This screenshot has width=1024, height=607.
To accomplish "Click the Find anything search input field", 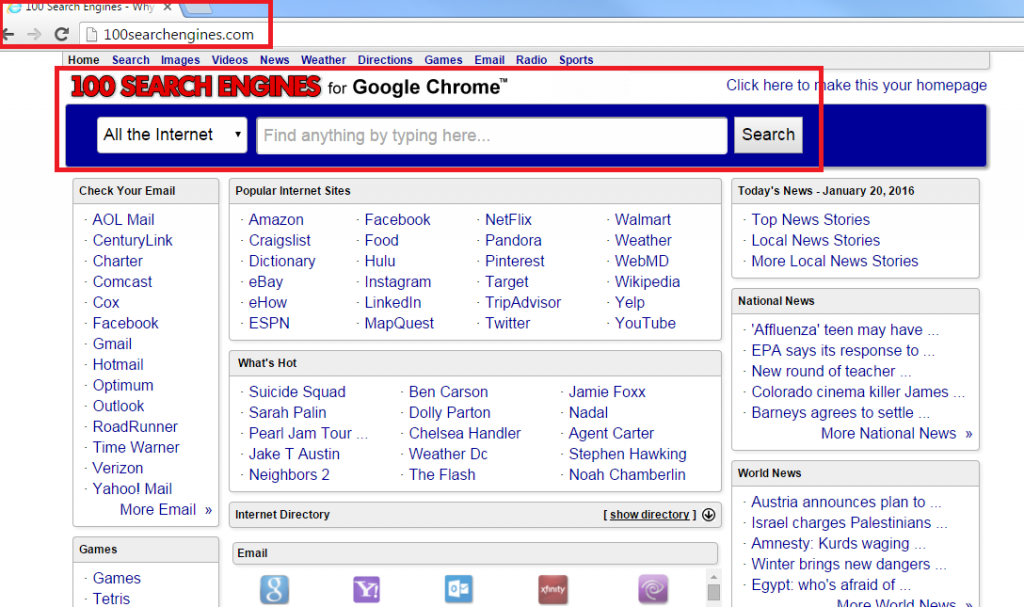I will pyautogui.click(x=491, y=135).
